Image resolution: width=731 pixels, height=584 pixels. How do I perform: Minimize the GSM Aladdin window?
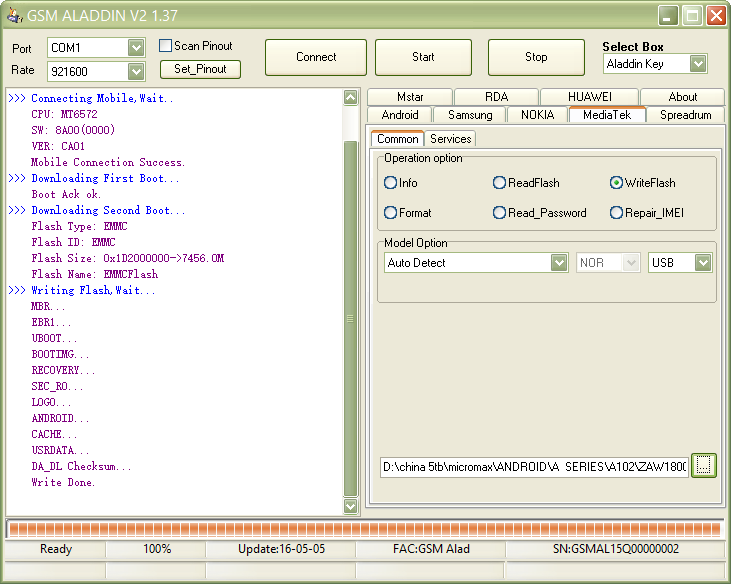[x=668, y=16]
